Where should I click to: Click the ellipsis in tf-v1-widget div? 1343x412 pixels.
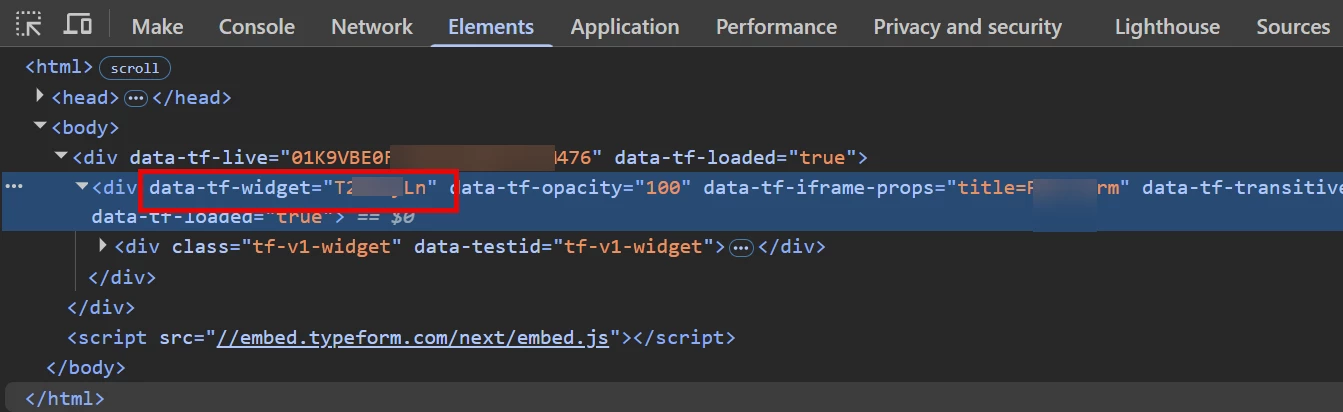tap(741, 248)
